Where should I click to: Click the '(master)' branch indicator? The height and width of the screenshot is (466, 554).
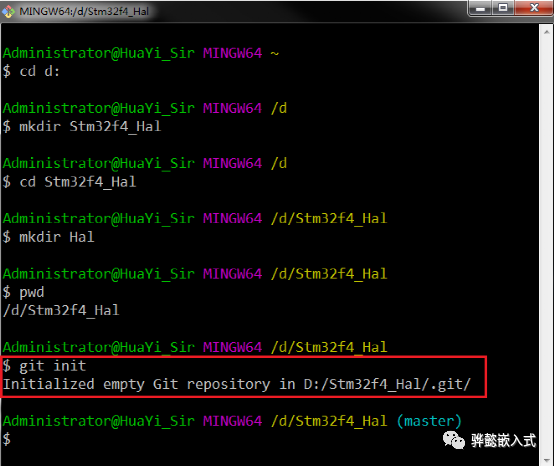[x=429, y=421]
